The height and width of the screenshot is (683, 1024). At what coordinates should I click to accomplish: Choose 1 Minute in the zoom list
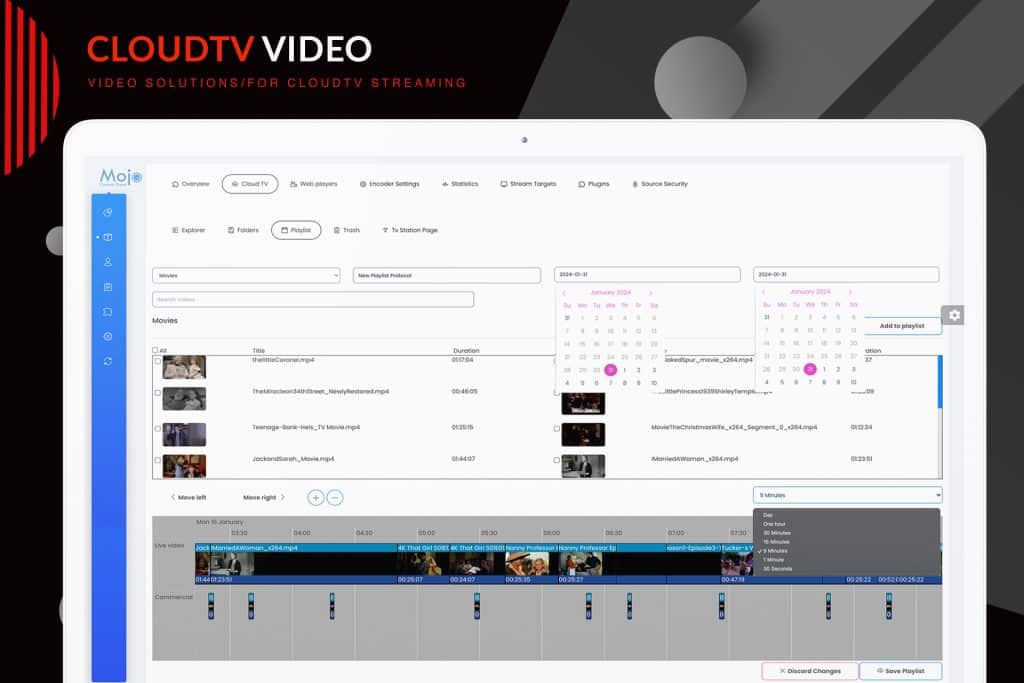[774, 560]
